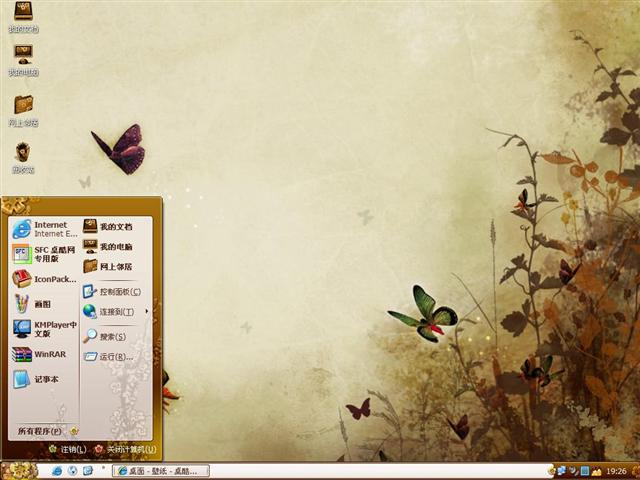Open the Recycle Bin desktop icon

23,158
